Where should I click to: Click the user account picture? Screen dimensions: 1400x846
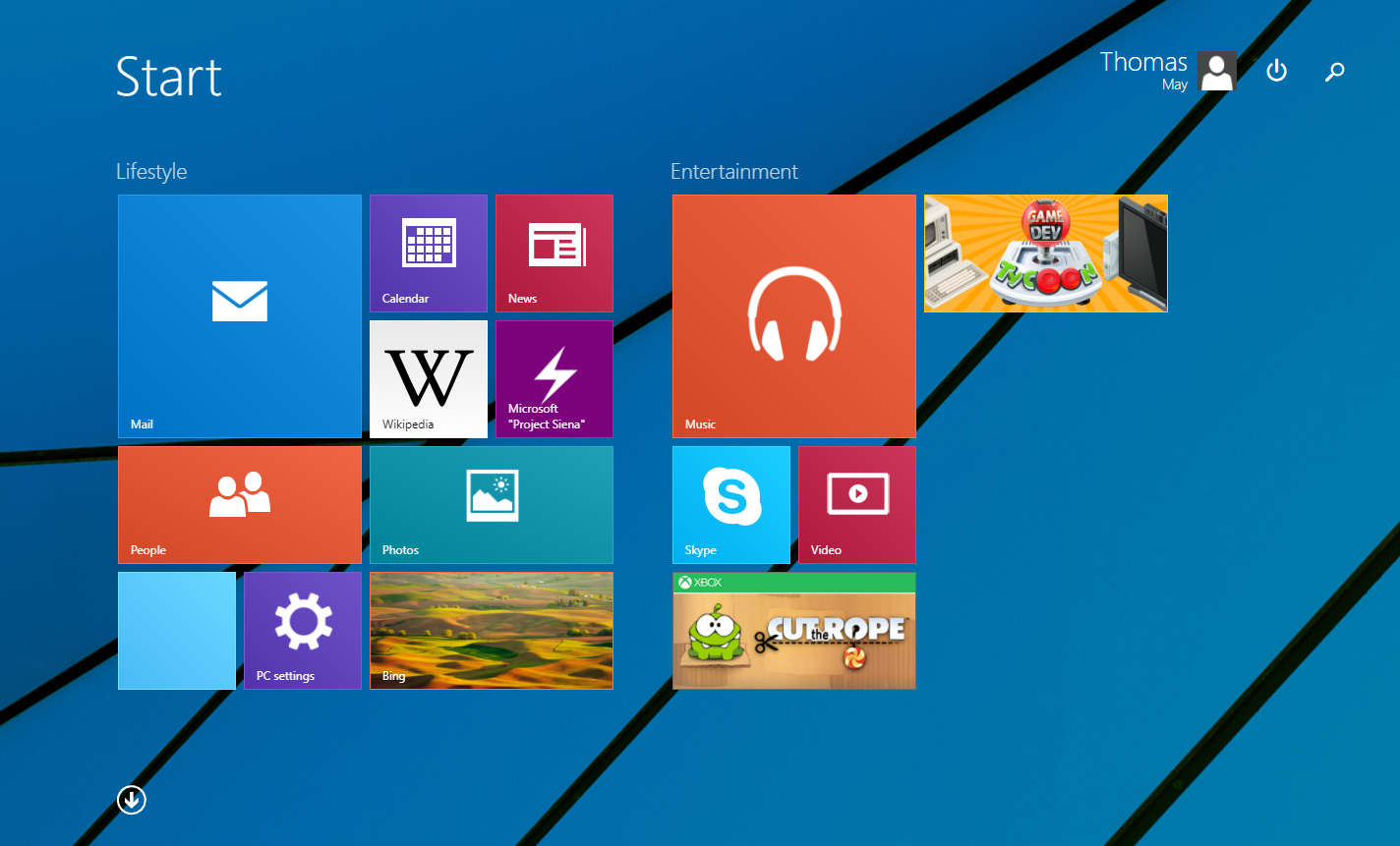coord(1217,72)
